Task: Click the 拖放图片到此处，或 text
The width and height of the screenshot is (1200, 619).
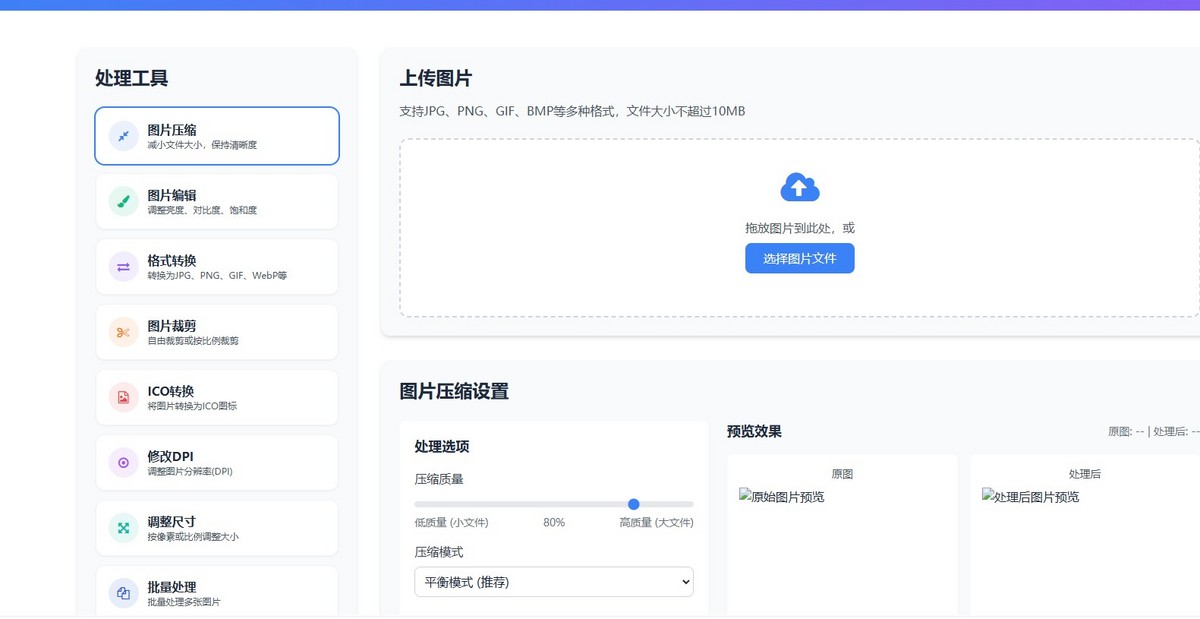Action: click(x=800, y=228)
